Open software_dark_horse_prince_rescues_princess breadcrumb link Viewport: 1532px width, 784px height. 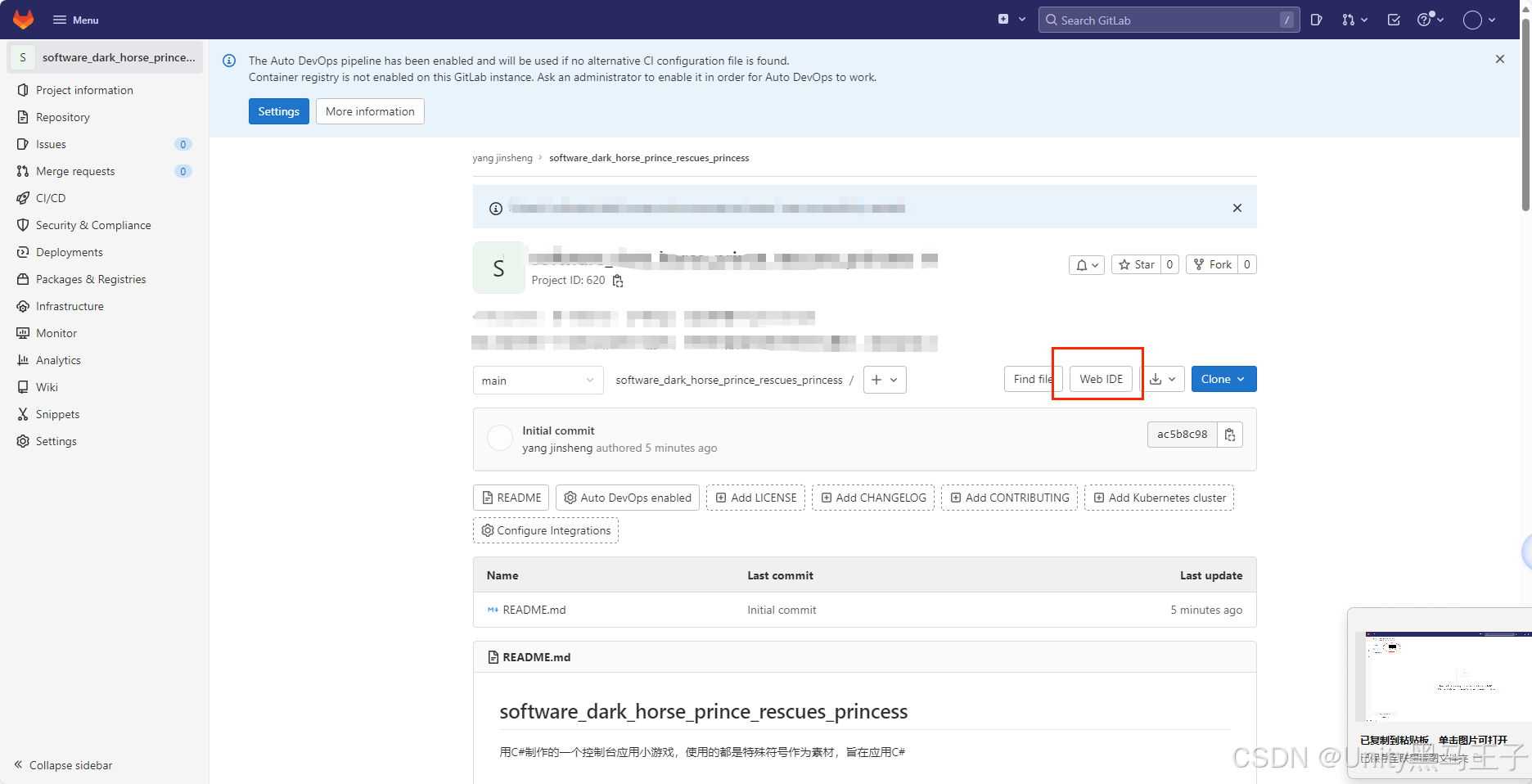(649, 158)
